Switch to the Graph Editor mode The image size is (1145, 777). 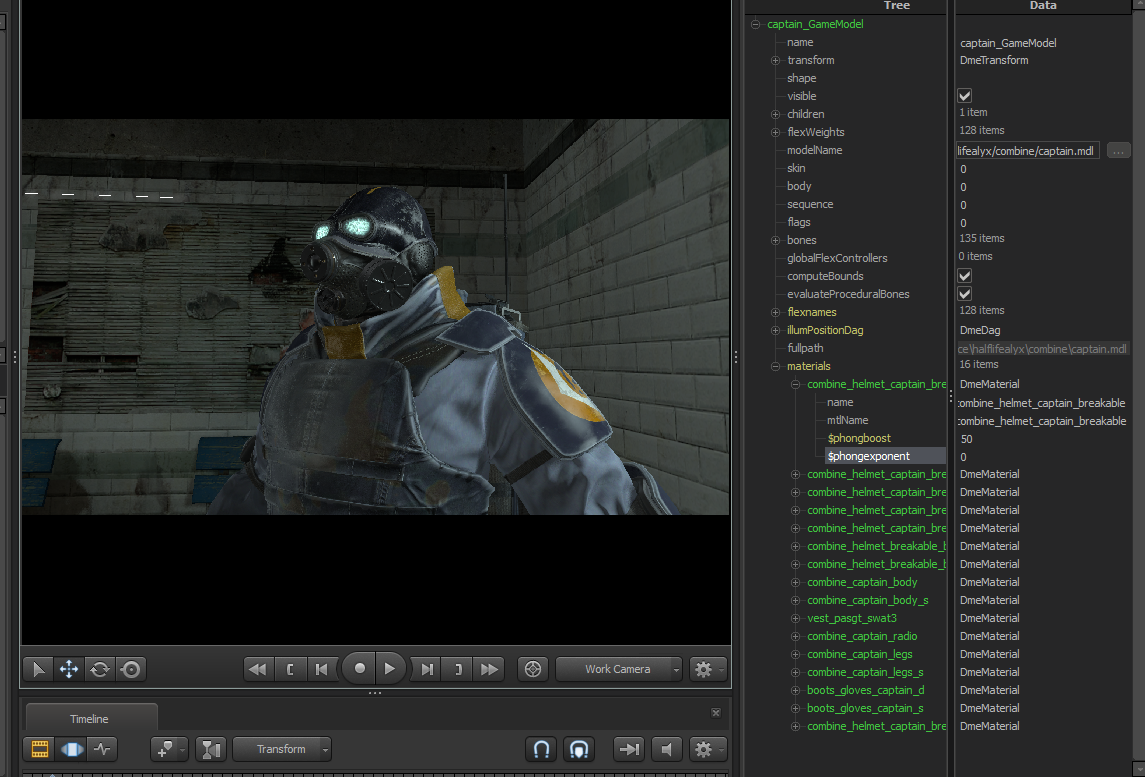point(102,749)
